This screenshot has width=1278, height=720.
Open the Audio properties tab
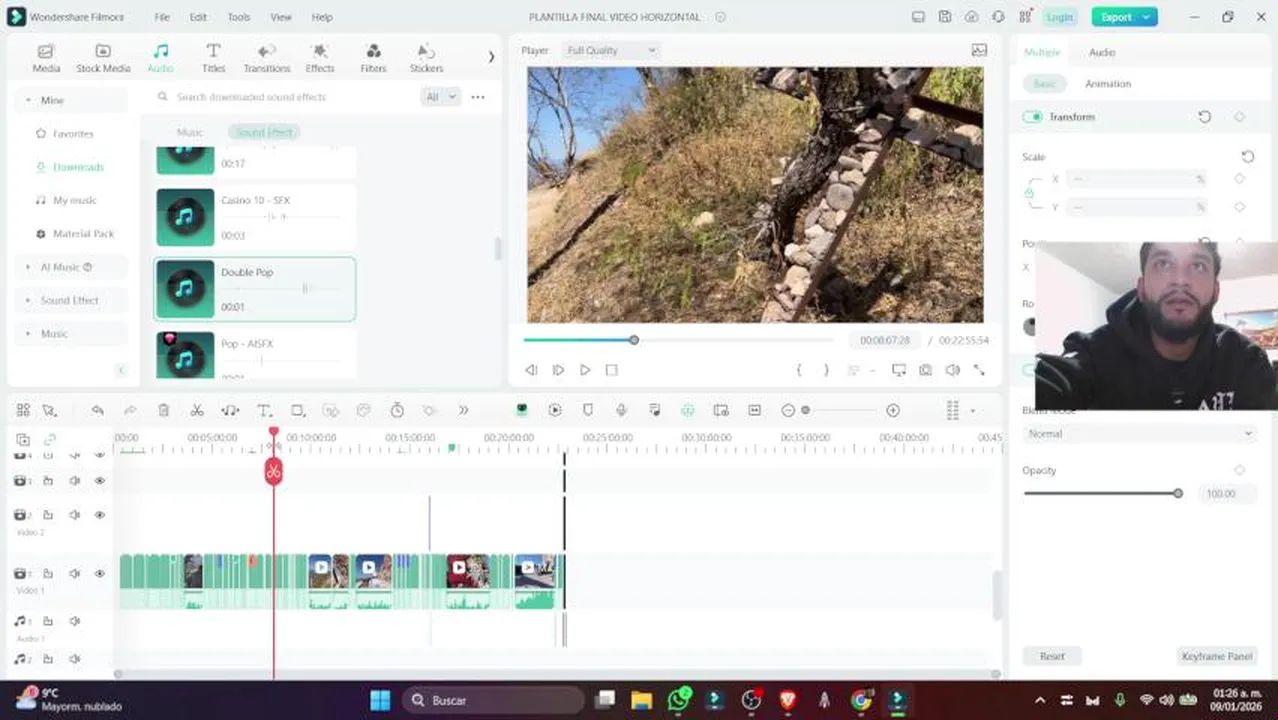coord(1102,52)
